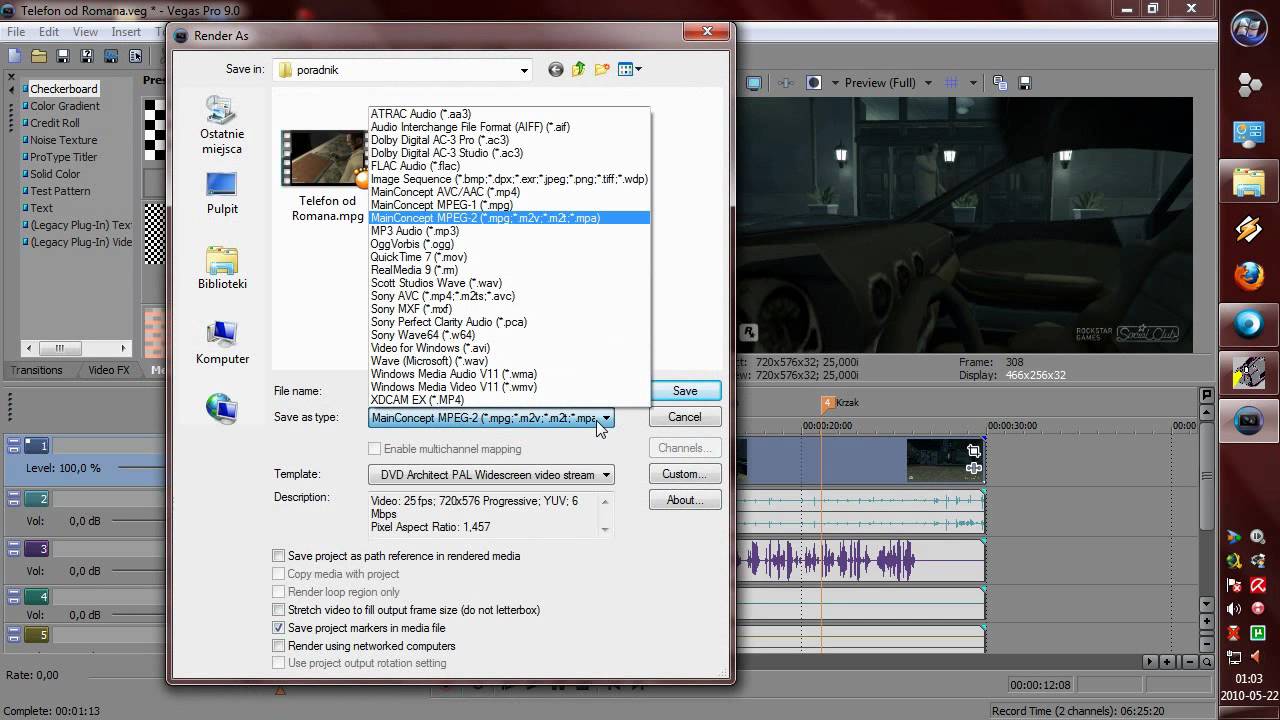
Task: Click the Winamp lightning icon in taskbar
Action: (1249, 229)
